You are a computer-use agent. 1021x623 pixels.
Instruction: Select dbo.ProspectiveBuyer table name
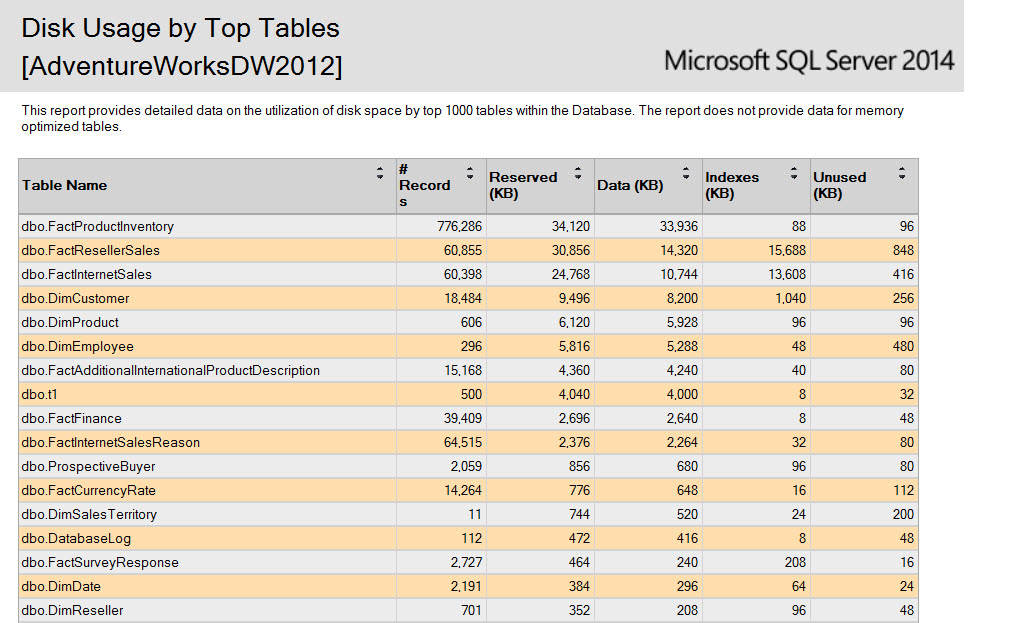(x=89, y=467)
